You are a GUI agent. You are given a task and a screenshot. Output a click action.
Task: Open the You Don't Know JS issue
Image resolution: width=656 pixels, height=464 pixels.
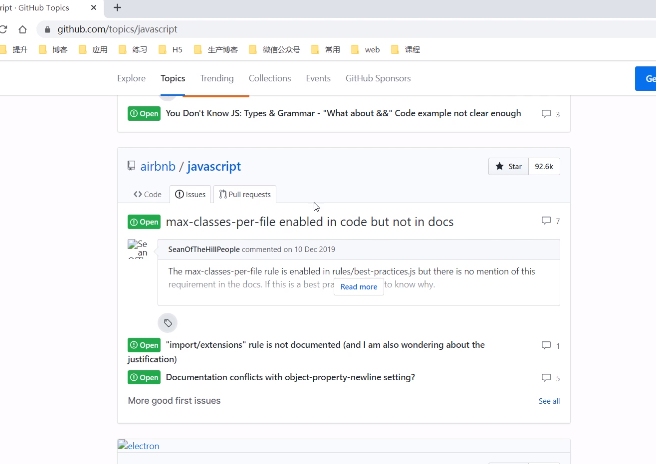coord(343,113)
